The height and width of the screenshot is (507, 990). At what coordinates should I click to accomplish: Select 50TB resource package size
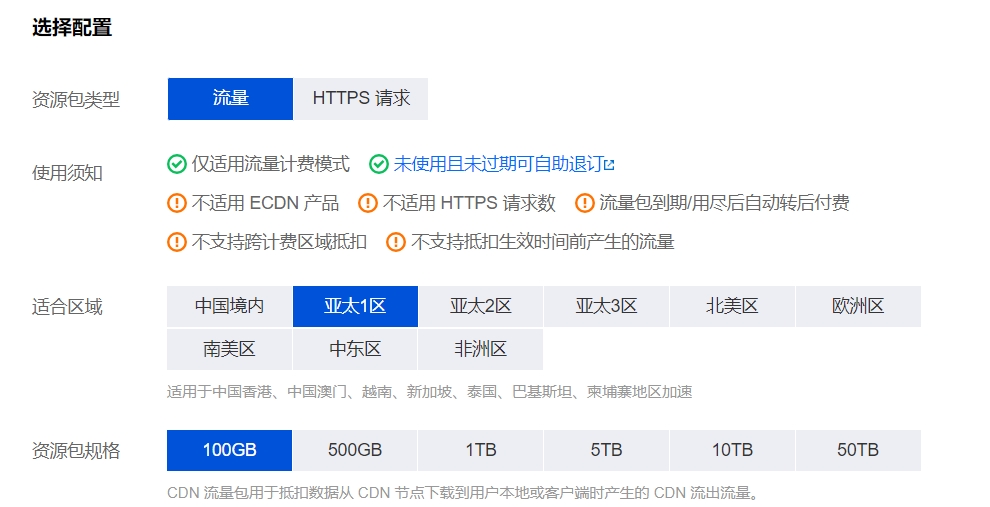[858, 450]
